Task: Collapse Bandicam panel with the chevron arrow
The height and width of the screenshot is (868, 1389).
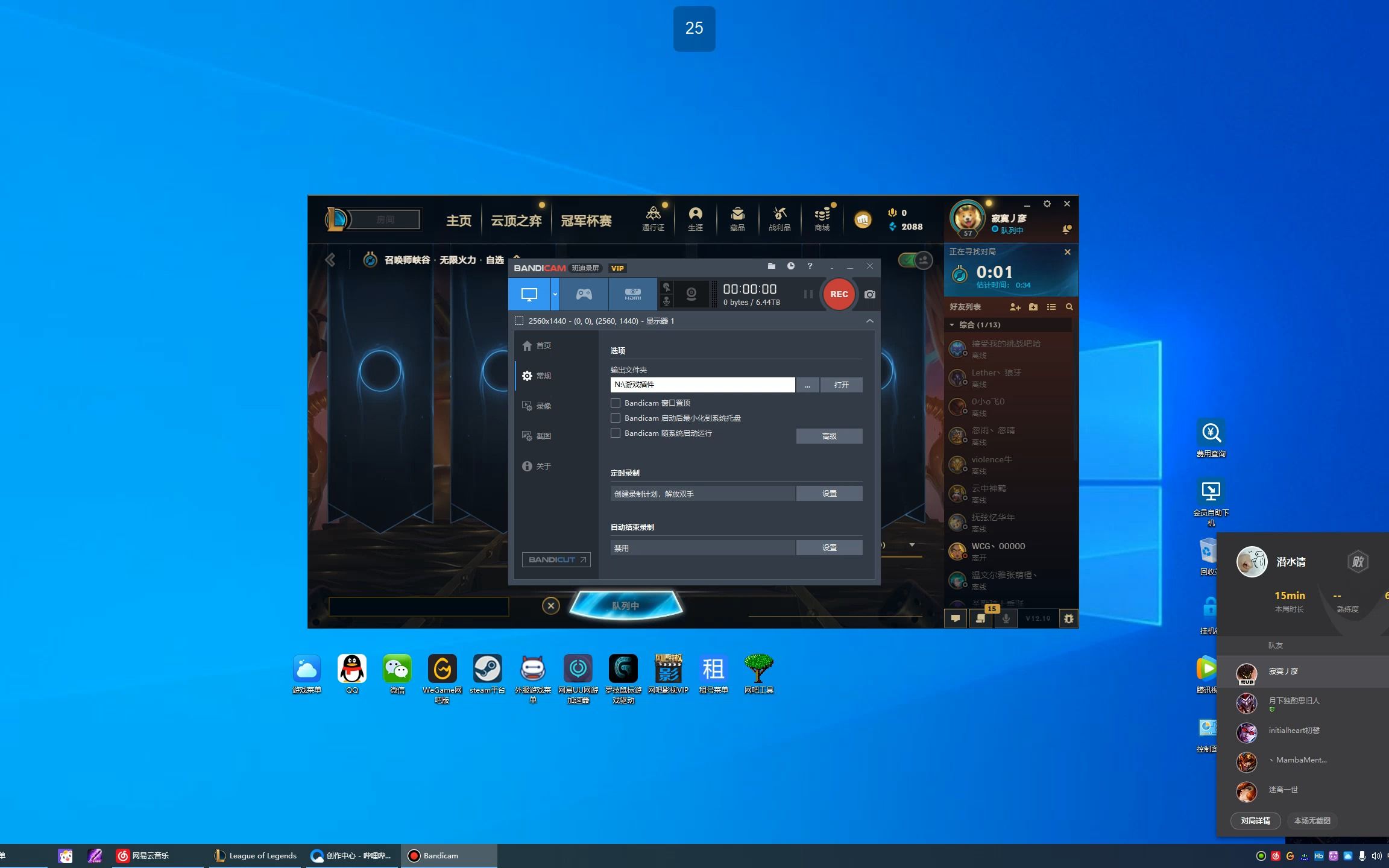Action: point(869,321)
